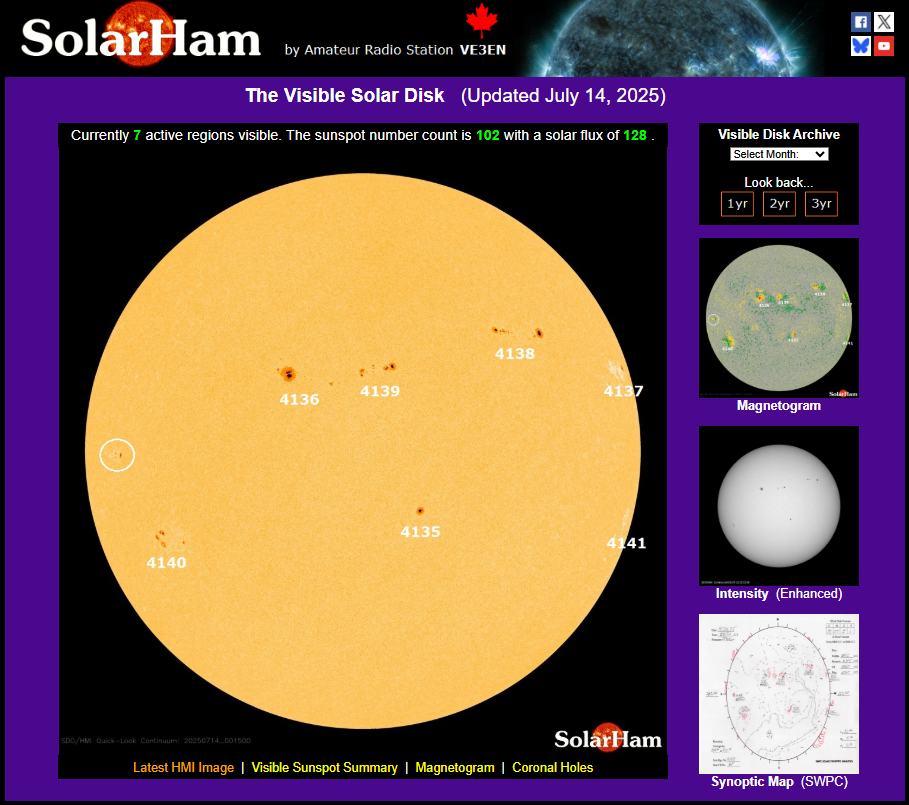This screenshot has width=909, height=805.
Task: Click sunspot region 4136 on the disk
Action: tap(289, 375)
